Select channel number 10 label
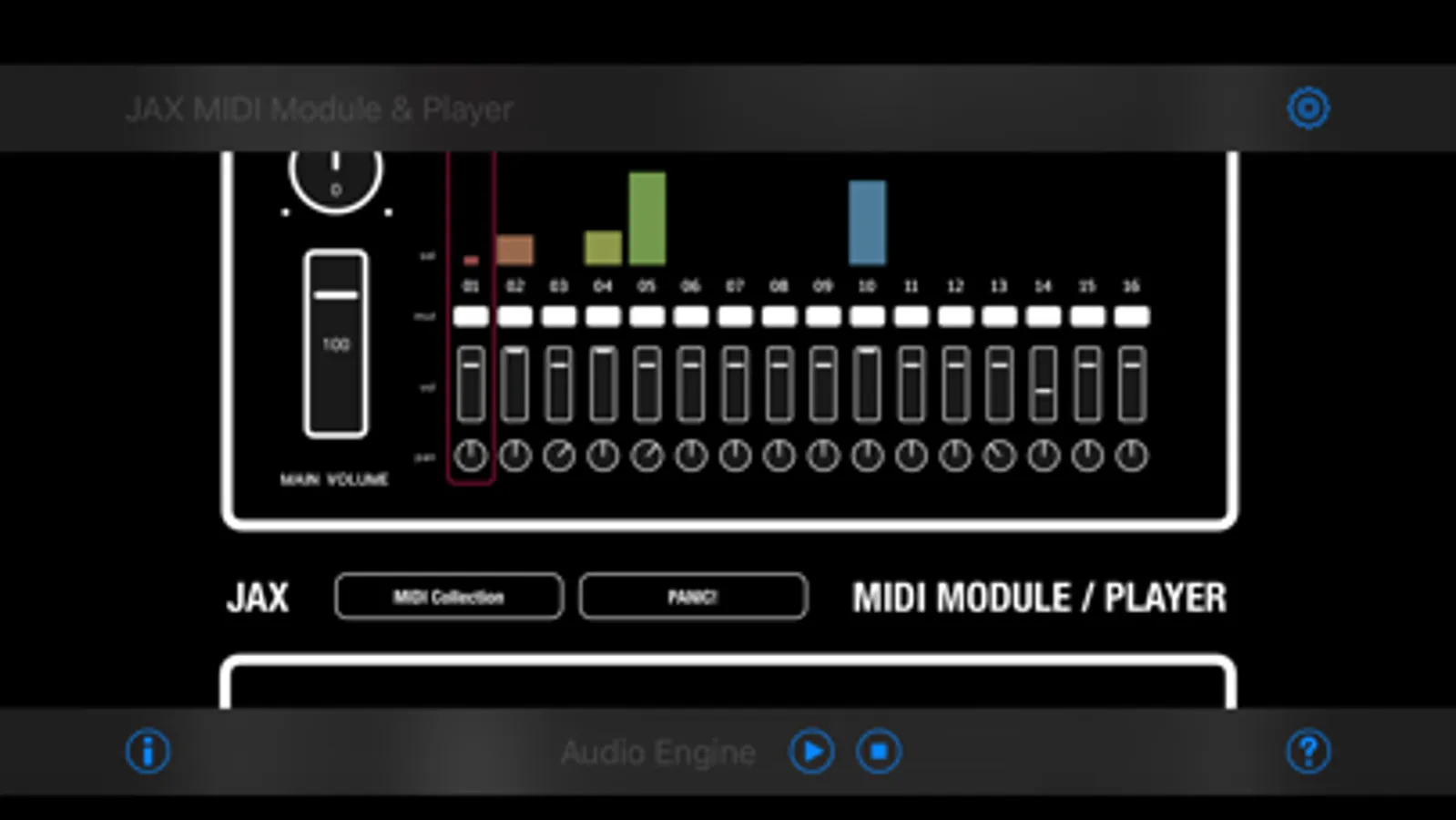 click(x=867, y=286)
